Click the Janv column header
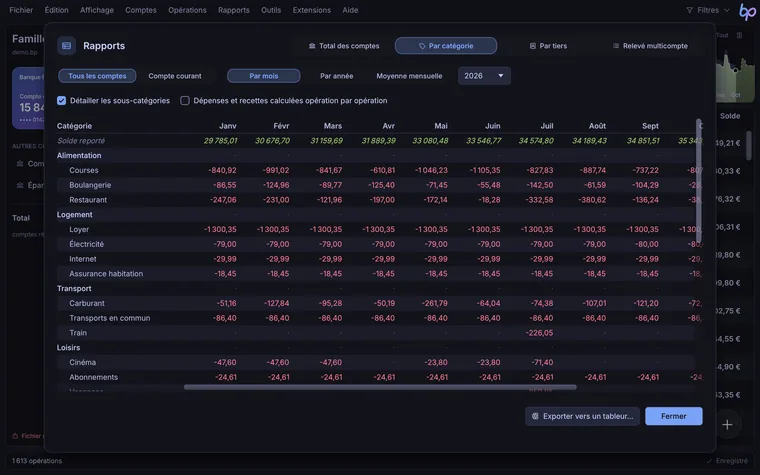Image resolution: width=760 pixels, height=475 pixels. point(228,126)
